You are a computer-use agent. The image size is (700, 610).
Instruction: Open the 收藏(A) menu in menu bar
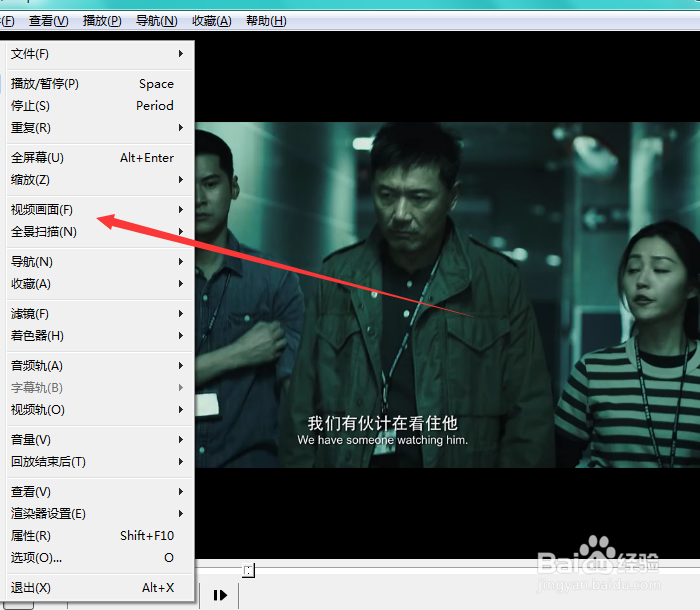(212, 21)
